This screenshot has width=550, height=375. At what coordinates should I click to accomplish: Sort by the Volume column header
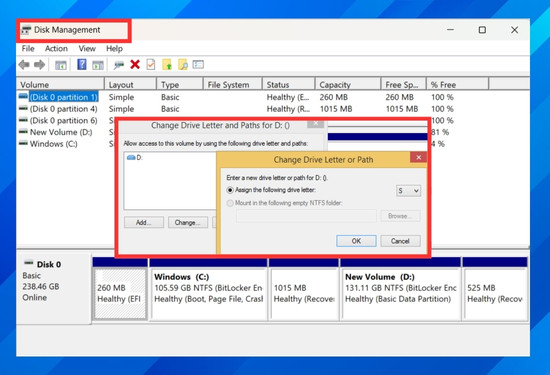tap(61, 85)
